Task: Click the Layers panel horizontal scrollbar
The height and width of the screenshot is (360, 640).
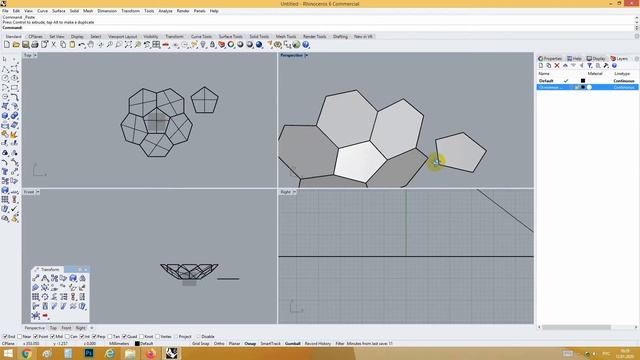Action: [576, 327]
